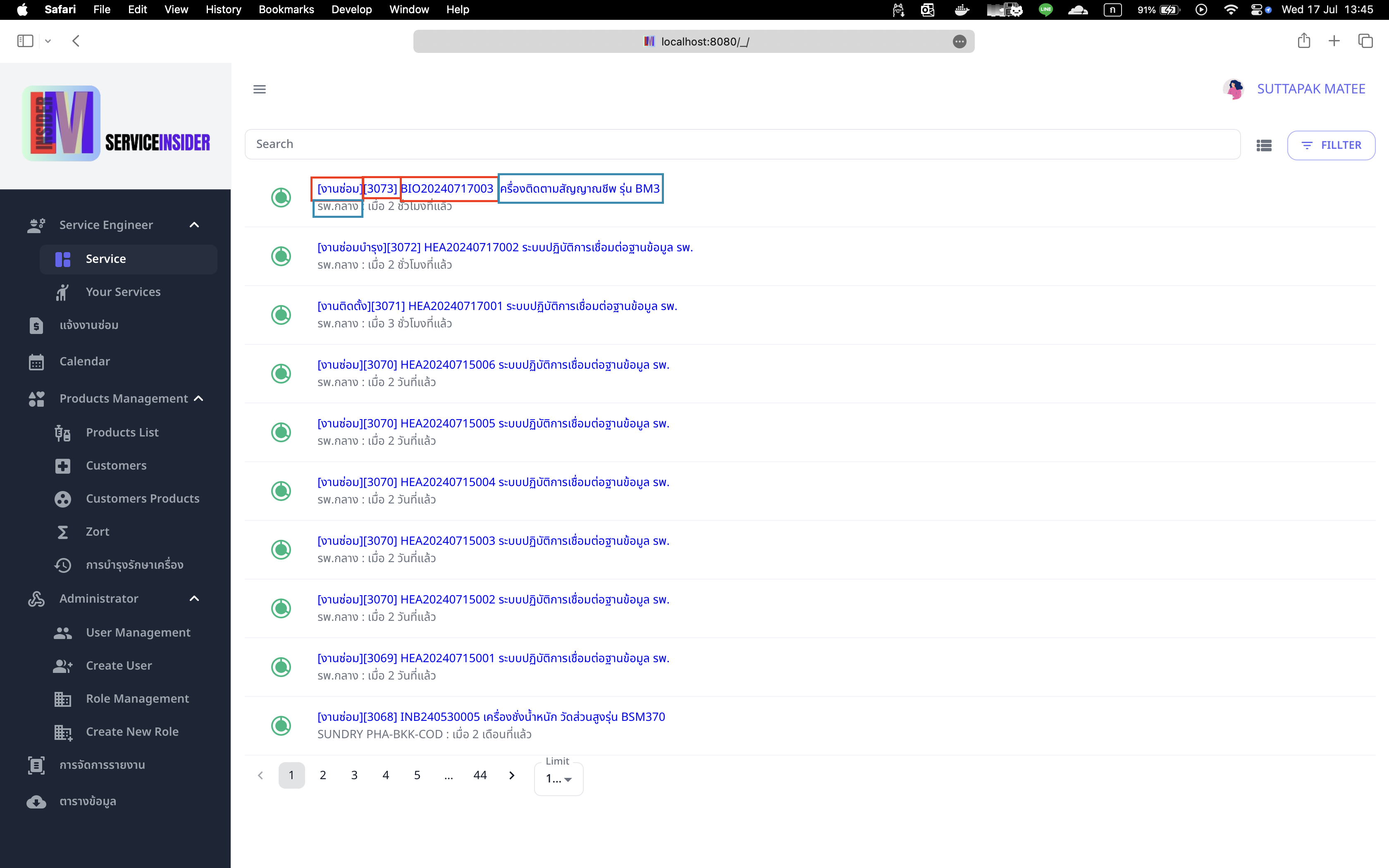Select the Products List icon
The height and width of the screenshot is (868, 1389).
[62, 432]
